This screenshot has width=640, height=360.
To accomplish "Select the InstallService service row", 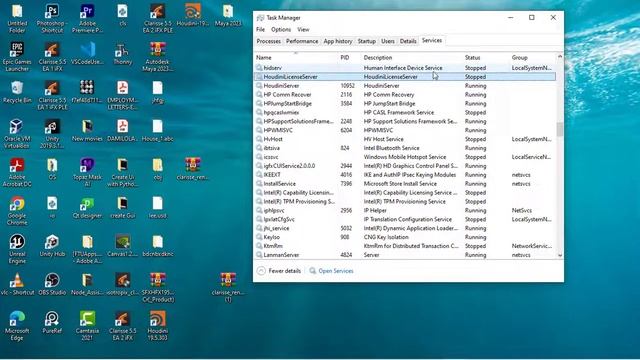I will click(x=404, y=184).
